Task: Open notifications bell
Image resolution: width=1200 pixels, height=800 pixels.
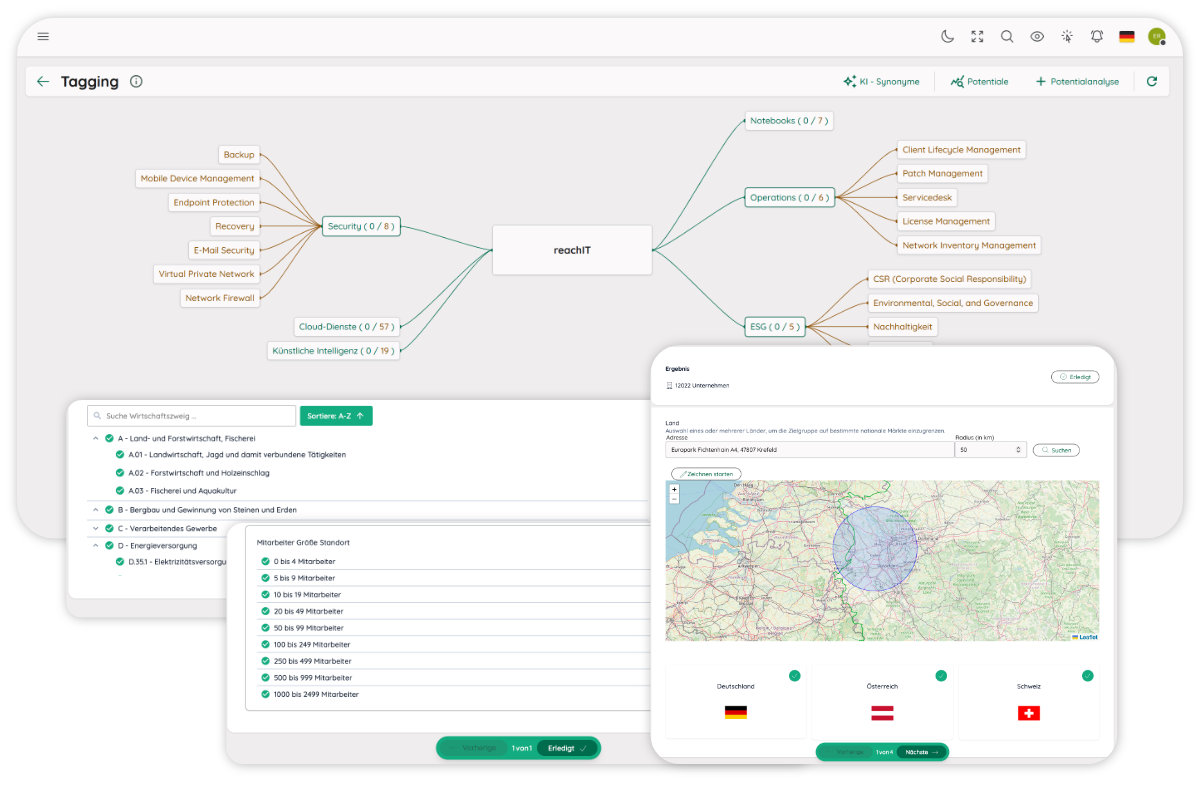Action: pyautogui.click(x=1097, y=36)
